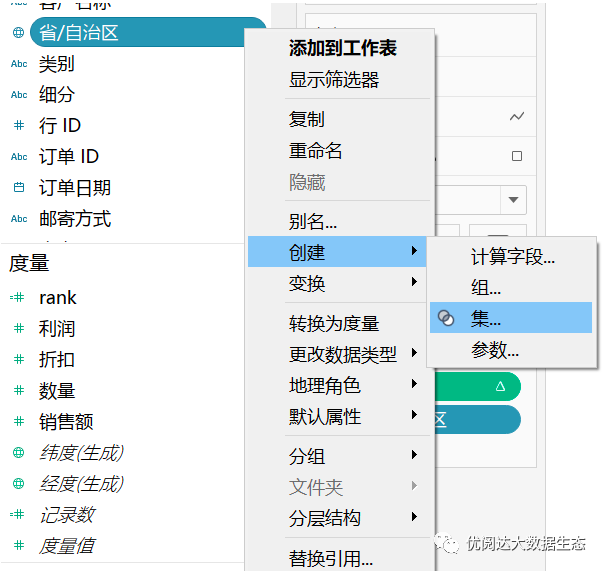The image size is (609, 576).
Task: Click the number icon beside 利润
Action: (18, 329)
